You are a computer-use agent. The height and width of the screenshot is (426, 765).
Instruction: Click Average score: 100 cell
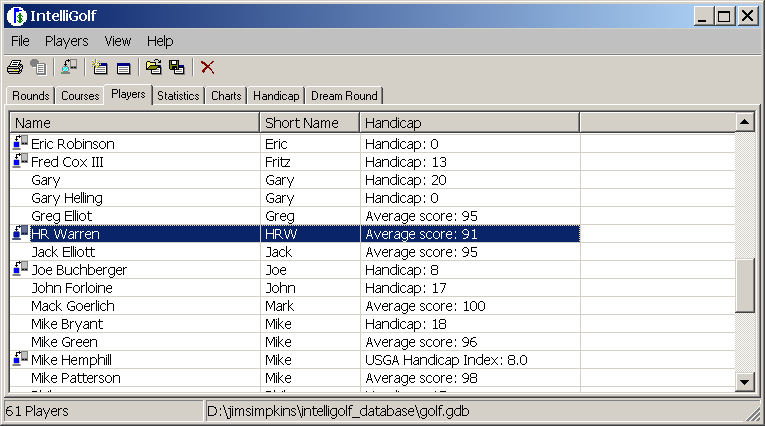pyautogui.click(x=425, y=306)
